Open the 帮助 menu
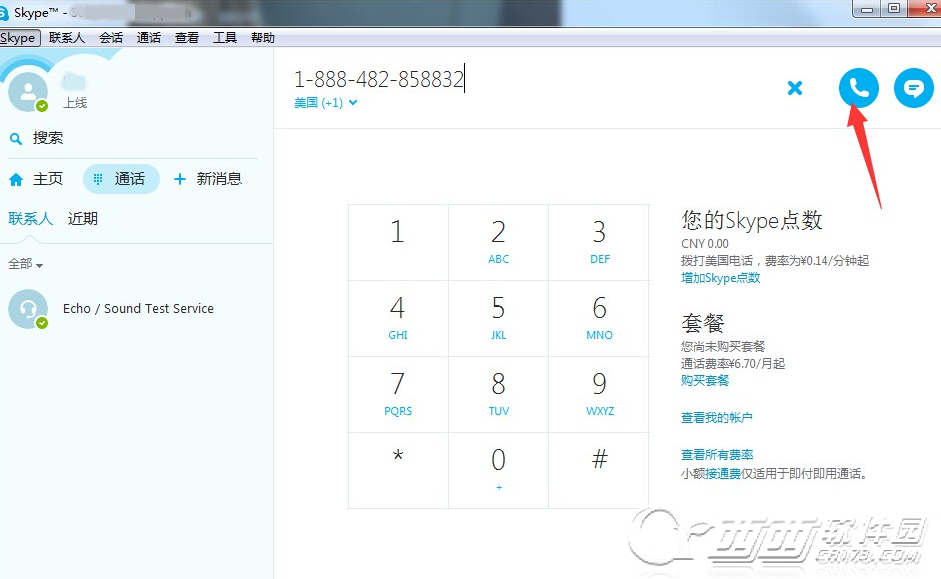Viewport: 941px width, 579px height. 263,38
